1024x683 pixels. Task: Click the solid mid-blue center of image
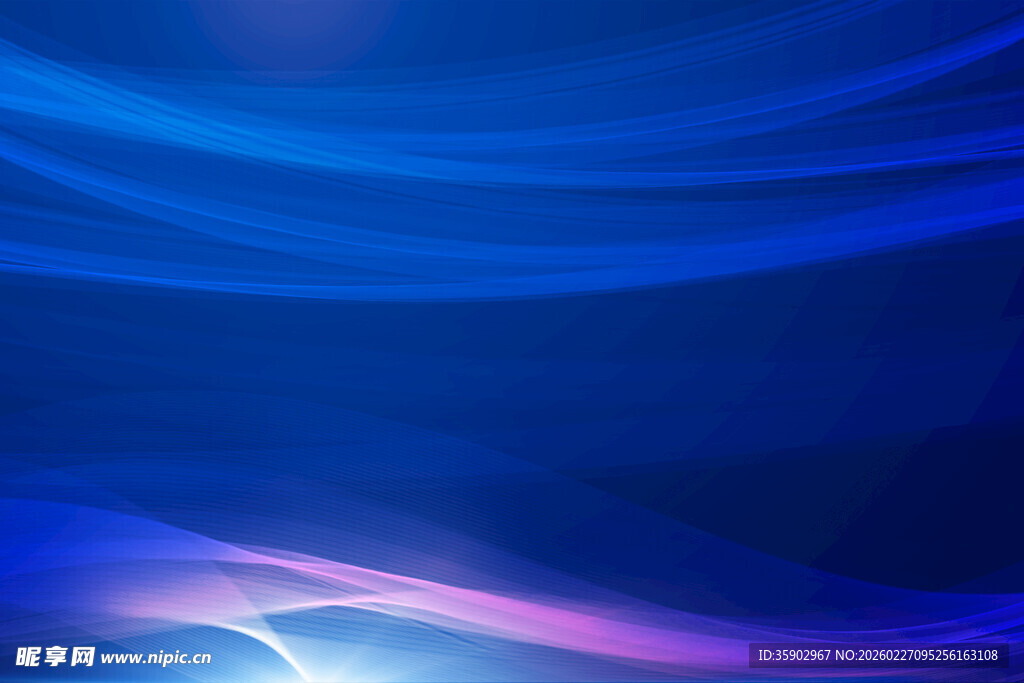pyautogui.click(x=500, y=350)
